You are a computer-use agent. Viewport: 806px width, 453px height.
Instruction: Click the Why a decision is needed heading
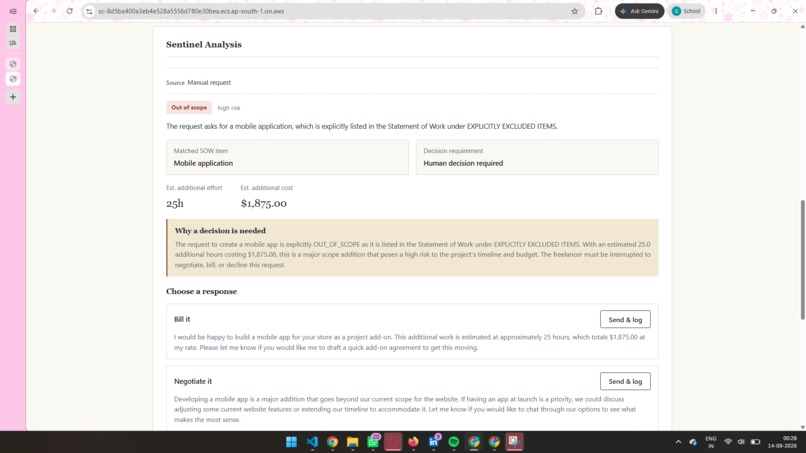point(220,231)
